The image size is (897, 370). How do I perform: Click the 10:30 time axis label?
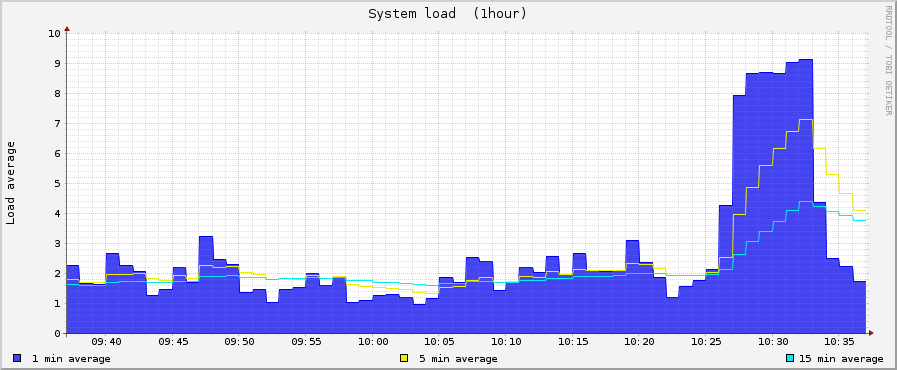[x=773, y=341]
